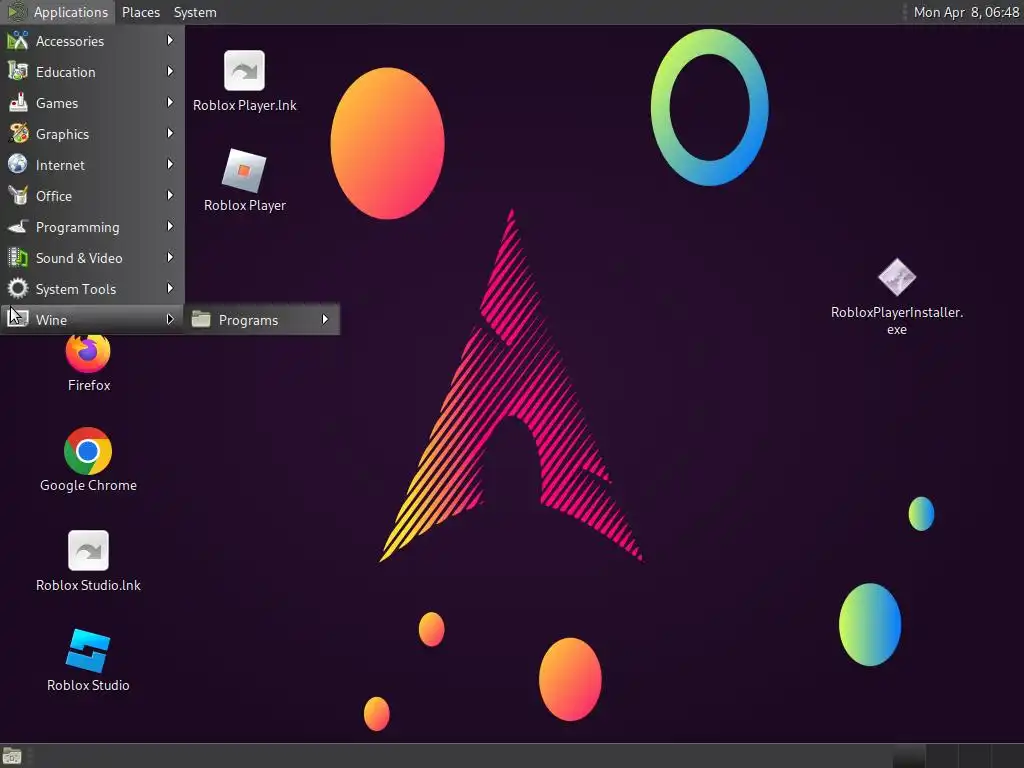The height and width of the screenshot is (768, 1024).
Task: Expand the Sound & Video submenu arrow
Action: coord(170,257)
